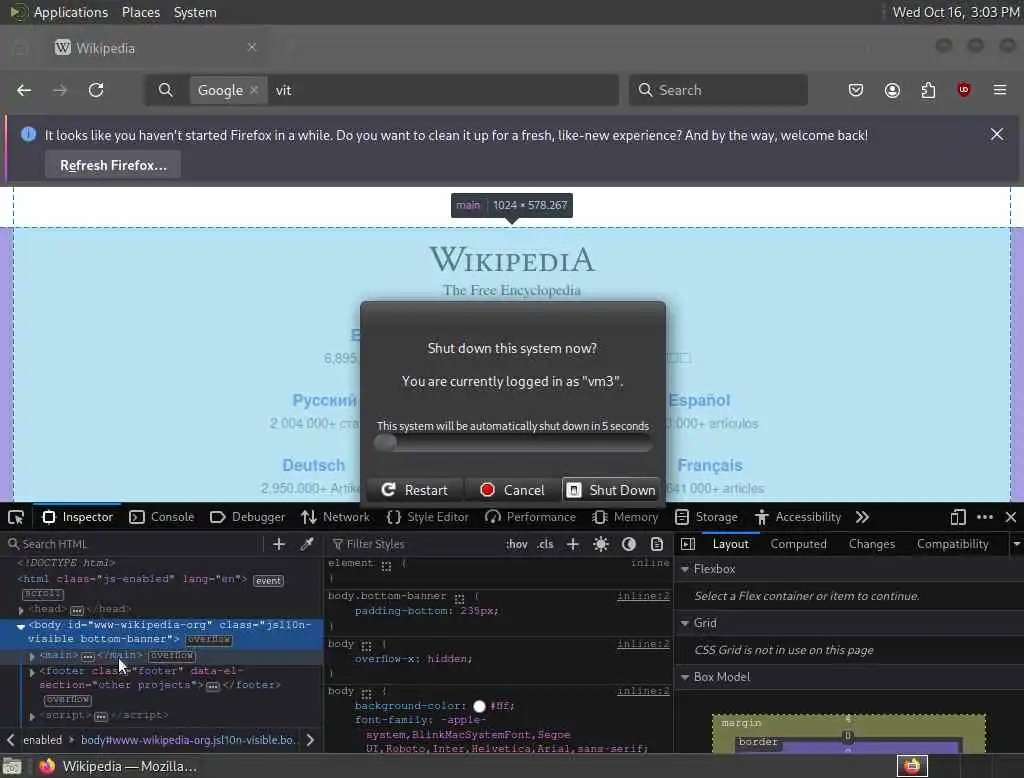The height and width of the screenshot is (778, 1024).
Task: Click the shutdown countdown progress bar
Action: [x=513, y=444]
